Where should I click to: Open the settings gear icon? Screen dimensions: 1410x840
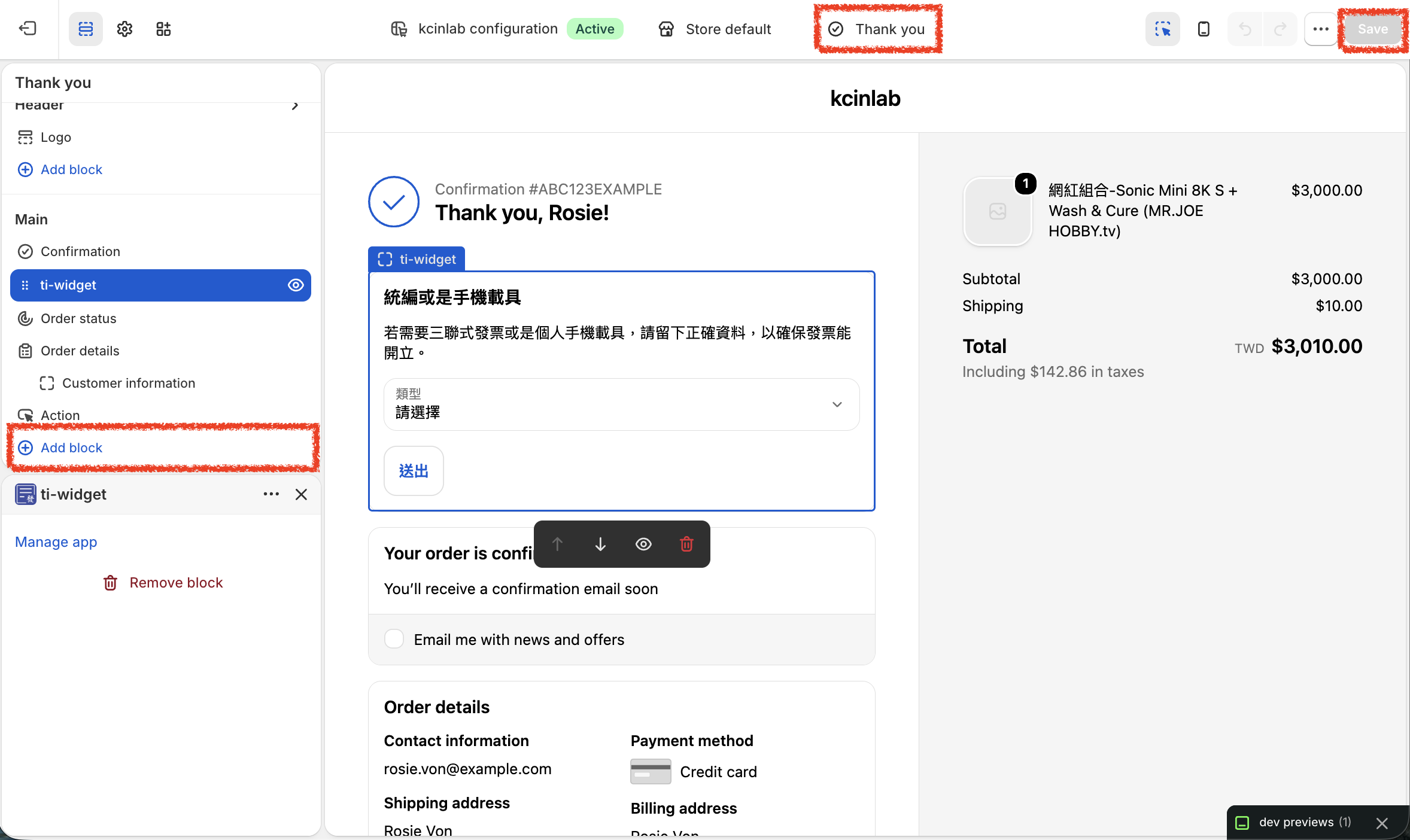[x=124, y=29]
